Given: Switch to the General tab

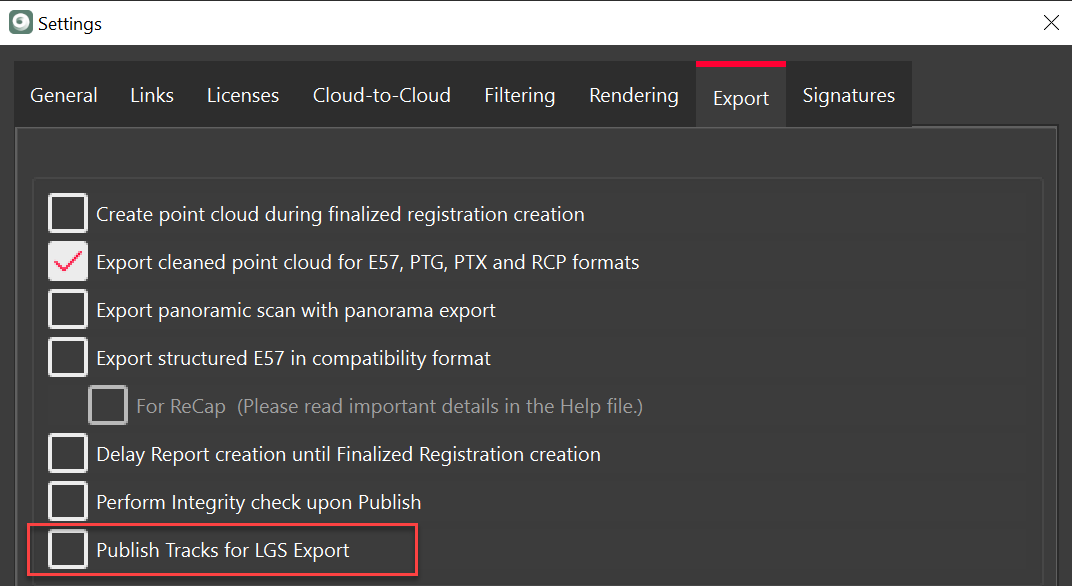Looking at the screenshot, I should pyautogui.click(x=64, y=96).
